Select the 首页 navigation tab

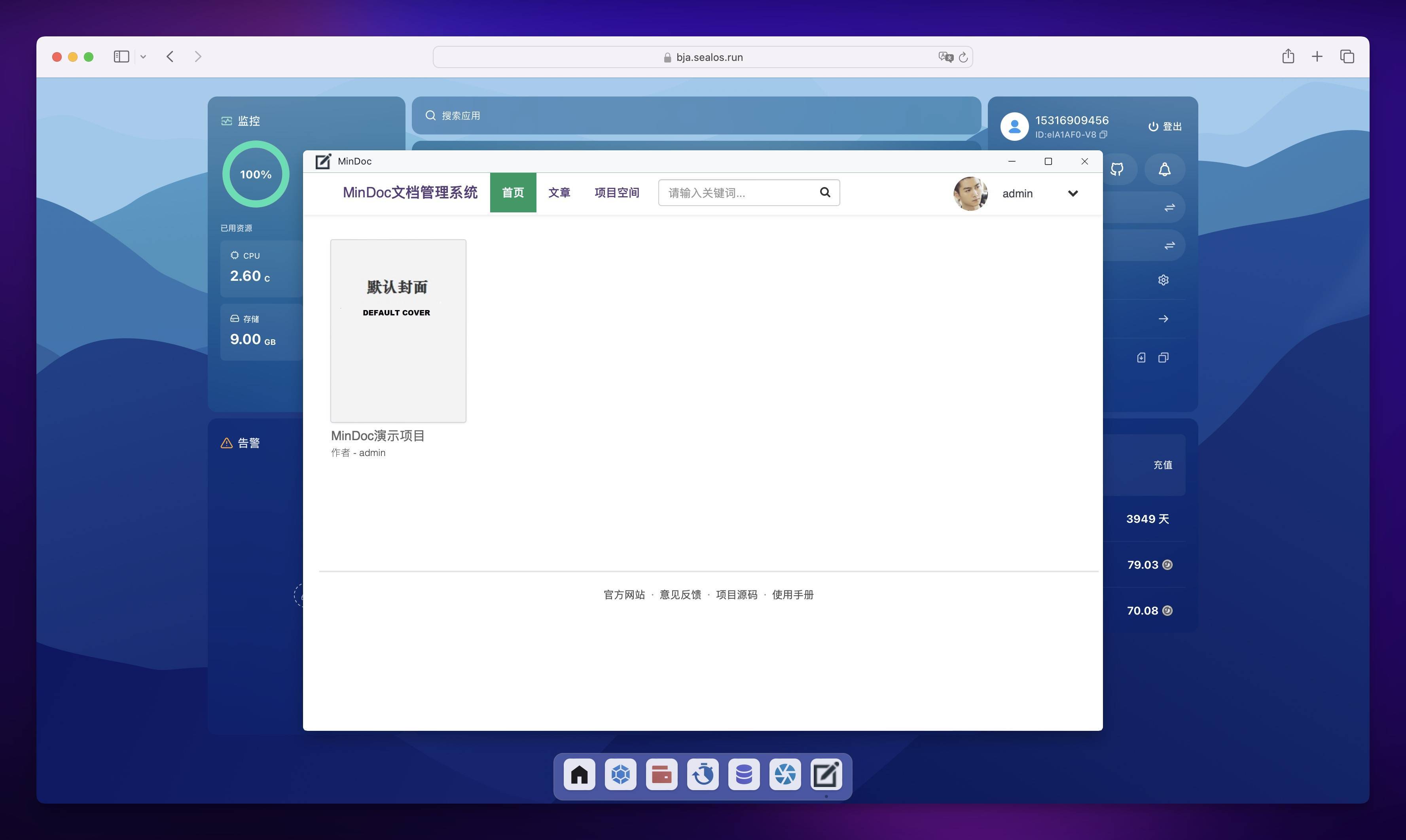[x=513, y=193]
